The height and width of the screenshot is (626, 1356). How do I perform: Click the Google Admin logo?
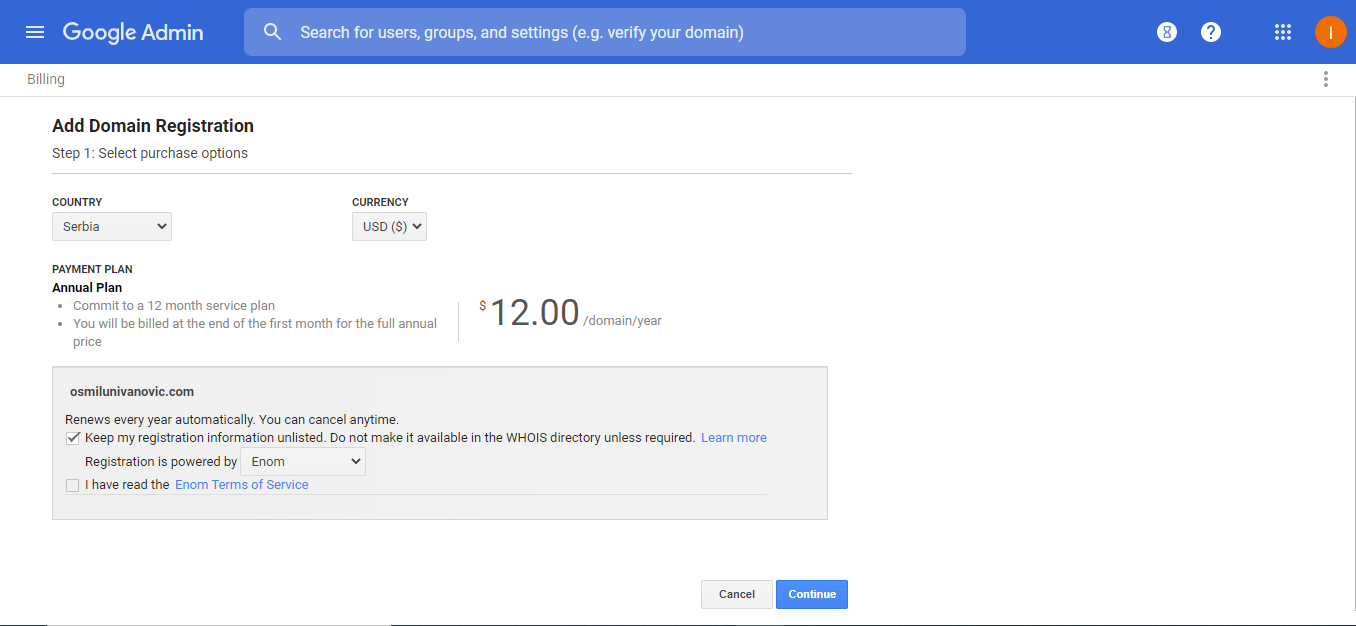133,32
